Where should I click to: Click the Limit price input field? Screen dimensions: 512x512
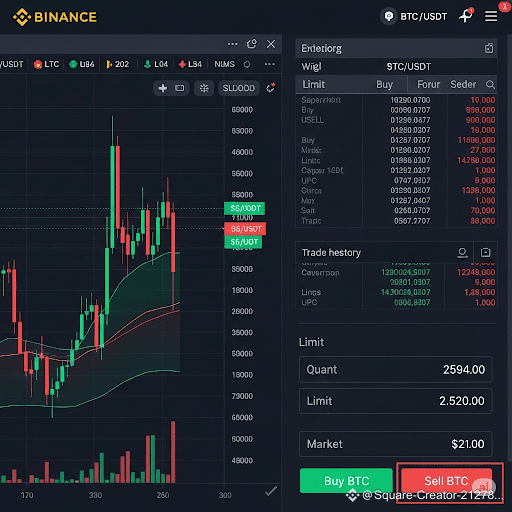point(396,401)
